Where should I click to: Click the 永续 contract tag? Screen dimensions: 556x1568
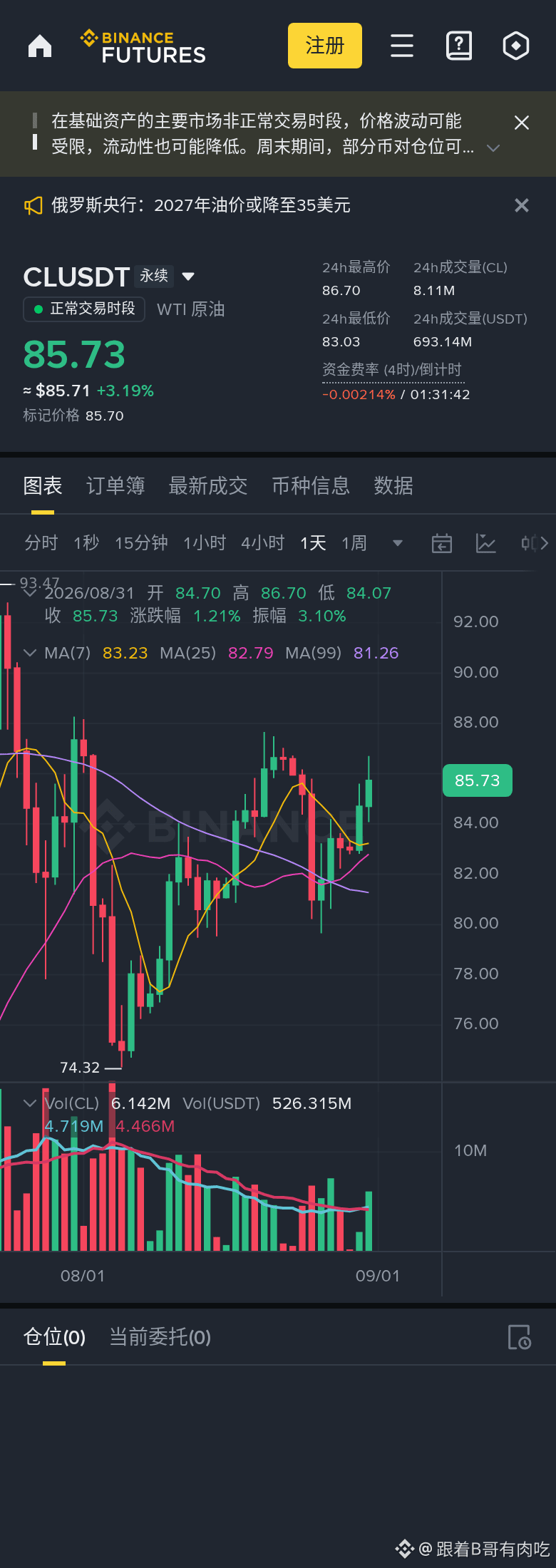click(x=154, y=276)
